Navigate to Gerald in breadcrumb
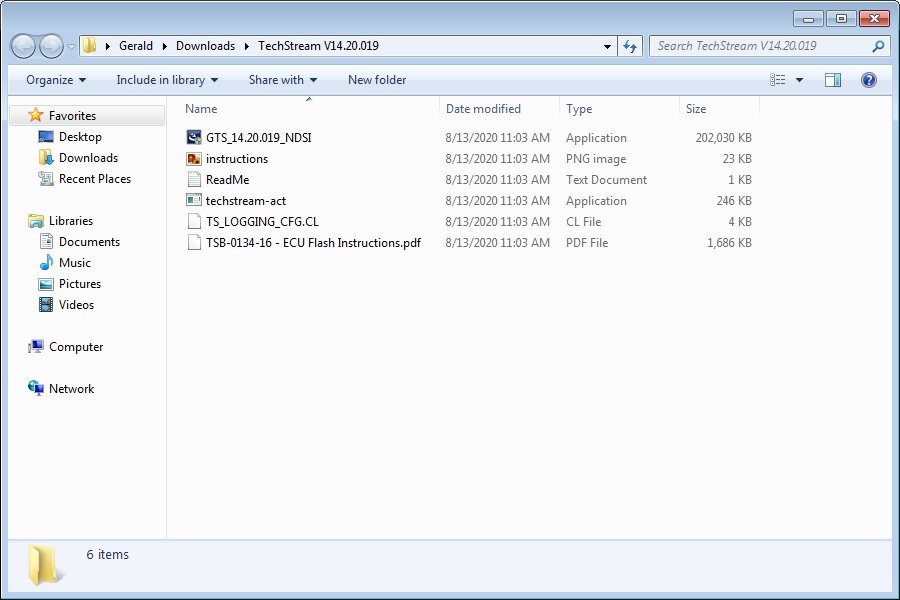The height and width of the screenshot is (600, 900). [x=136, y=46]
